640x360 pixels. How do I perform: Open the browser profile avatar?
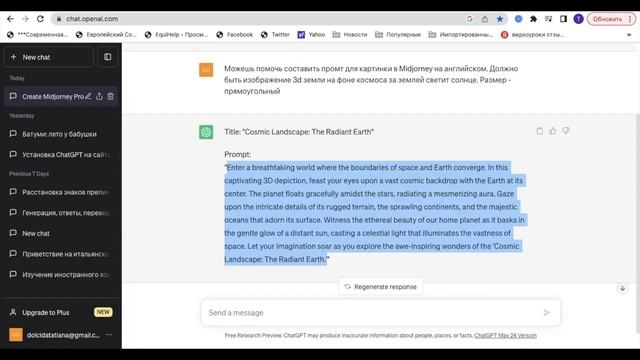click(x=578, y=19)
